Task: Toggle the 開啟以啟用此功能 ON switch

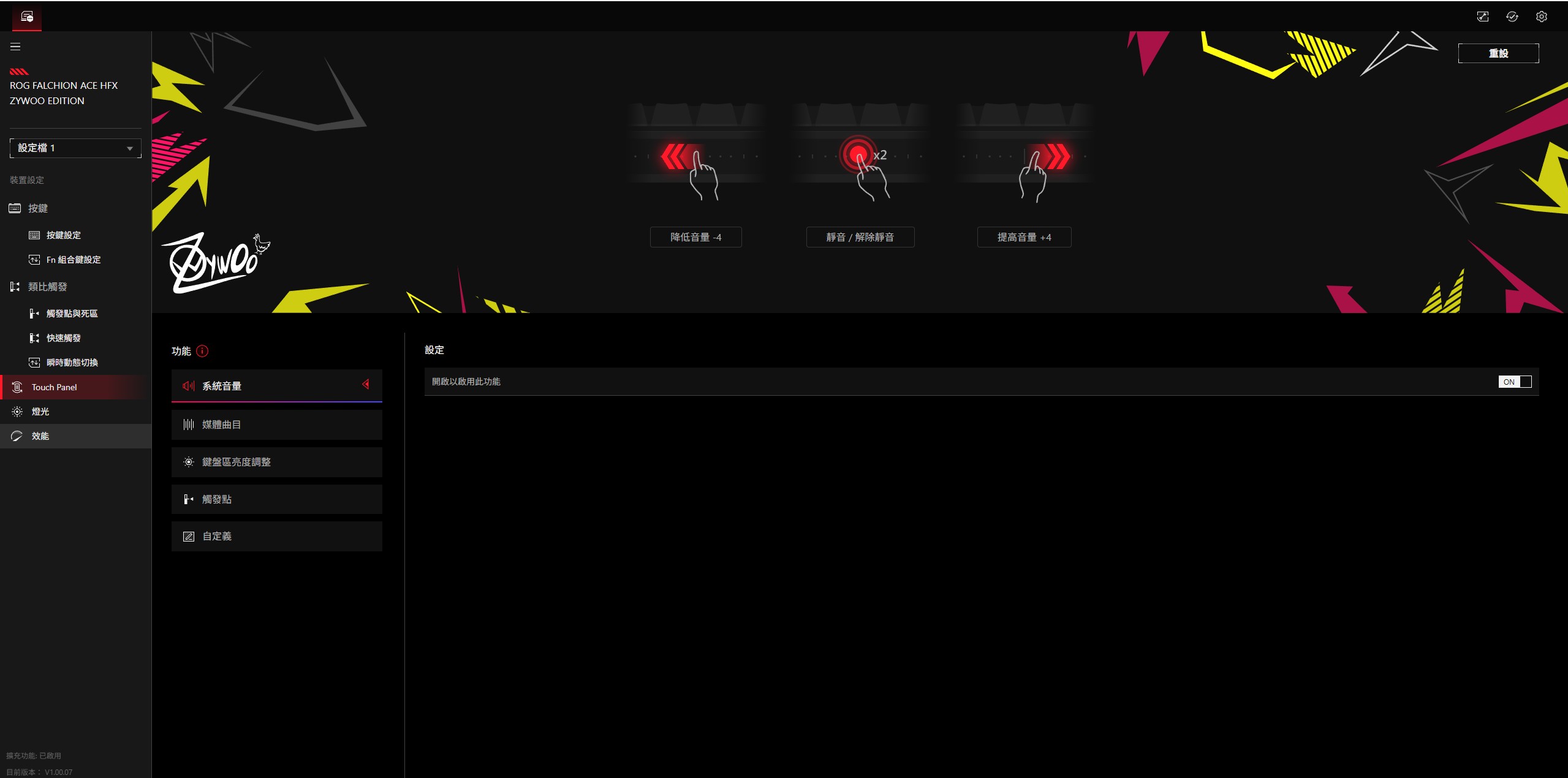Action: (x=1515, y=382)
